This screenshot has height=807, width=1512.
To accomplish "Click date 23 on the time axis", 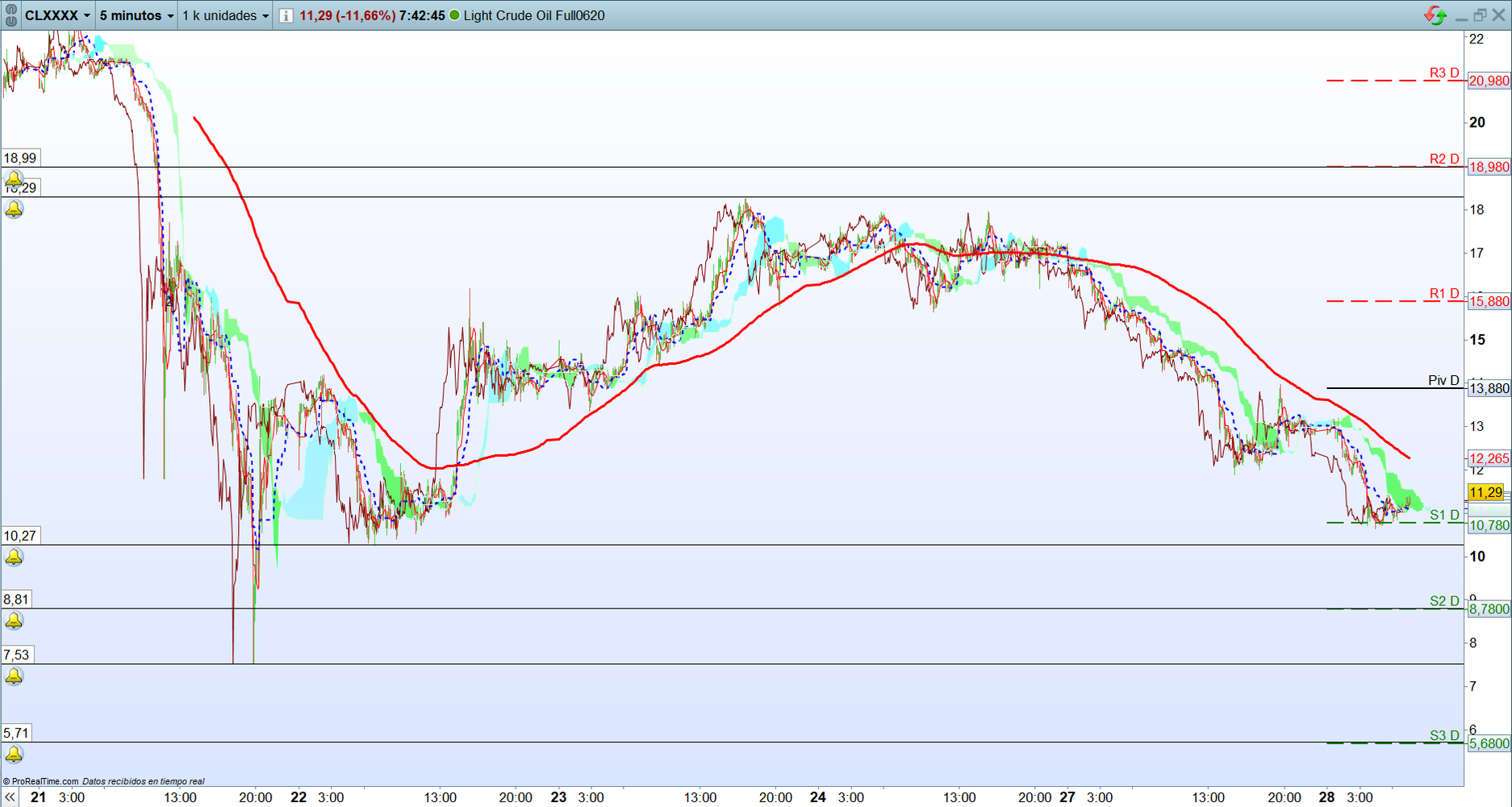I will coord(558,797).
